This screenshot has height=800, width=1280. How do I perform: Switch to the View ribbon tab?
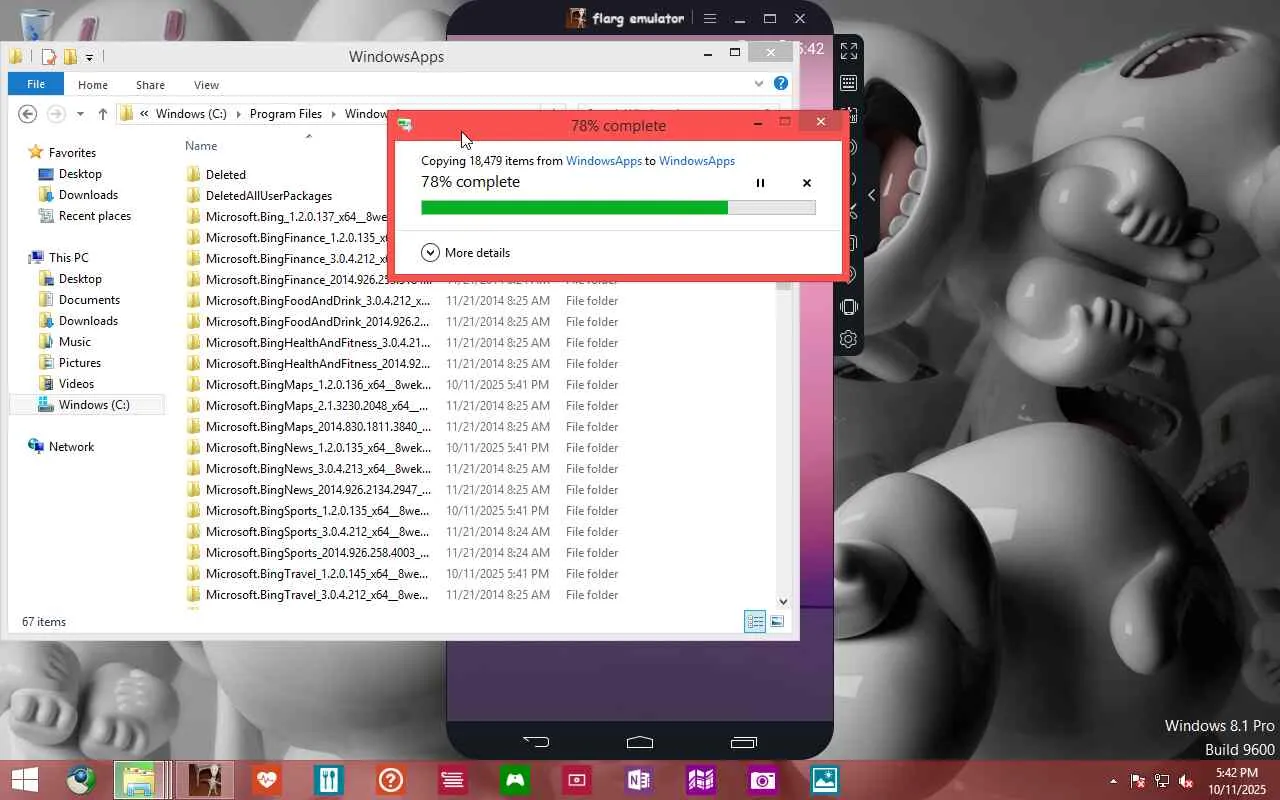[x=206, y=85]
